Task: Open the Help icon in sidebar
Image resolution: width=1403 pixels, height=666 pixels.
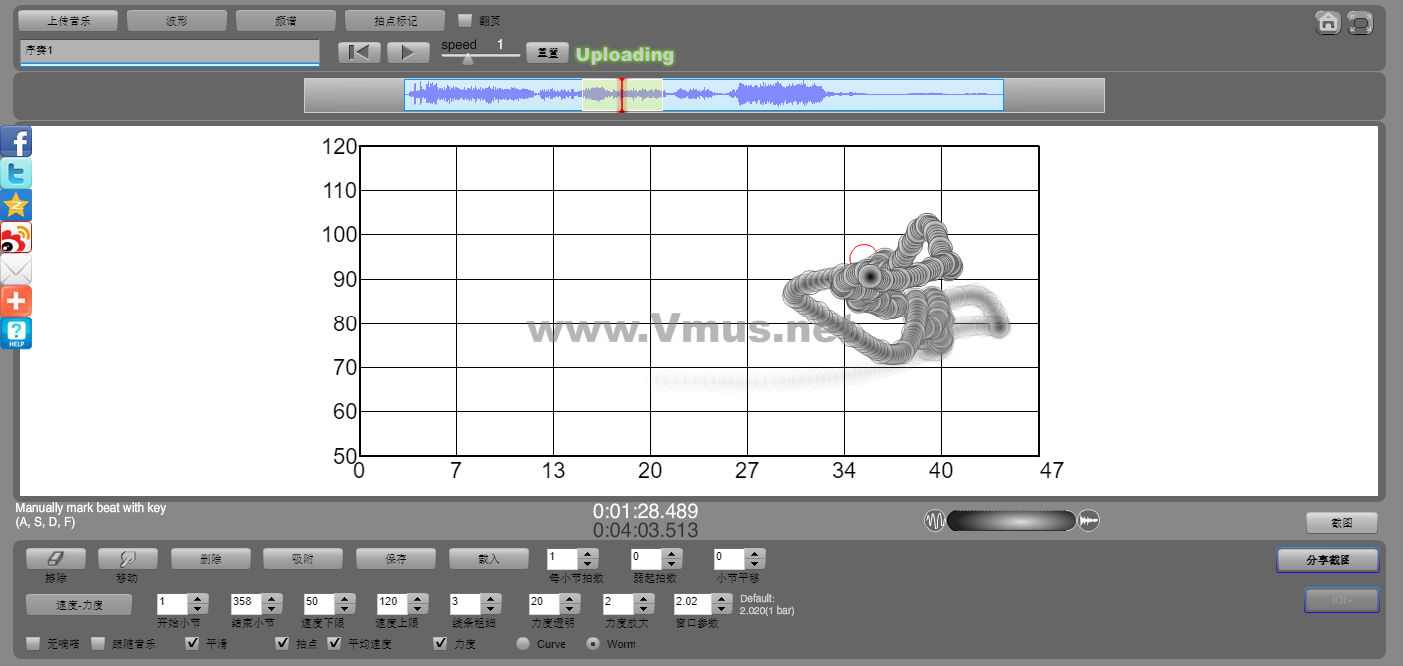Action: [16, 333]
